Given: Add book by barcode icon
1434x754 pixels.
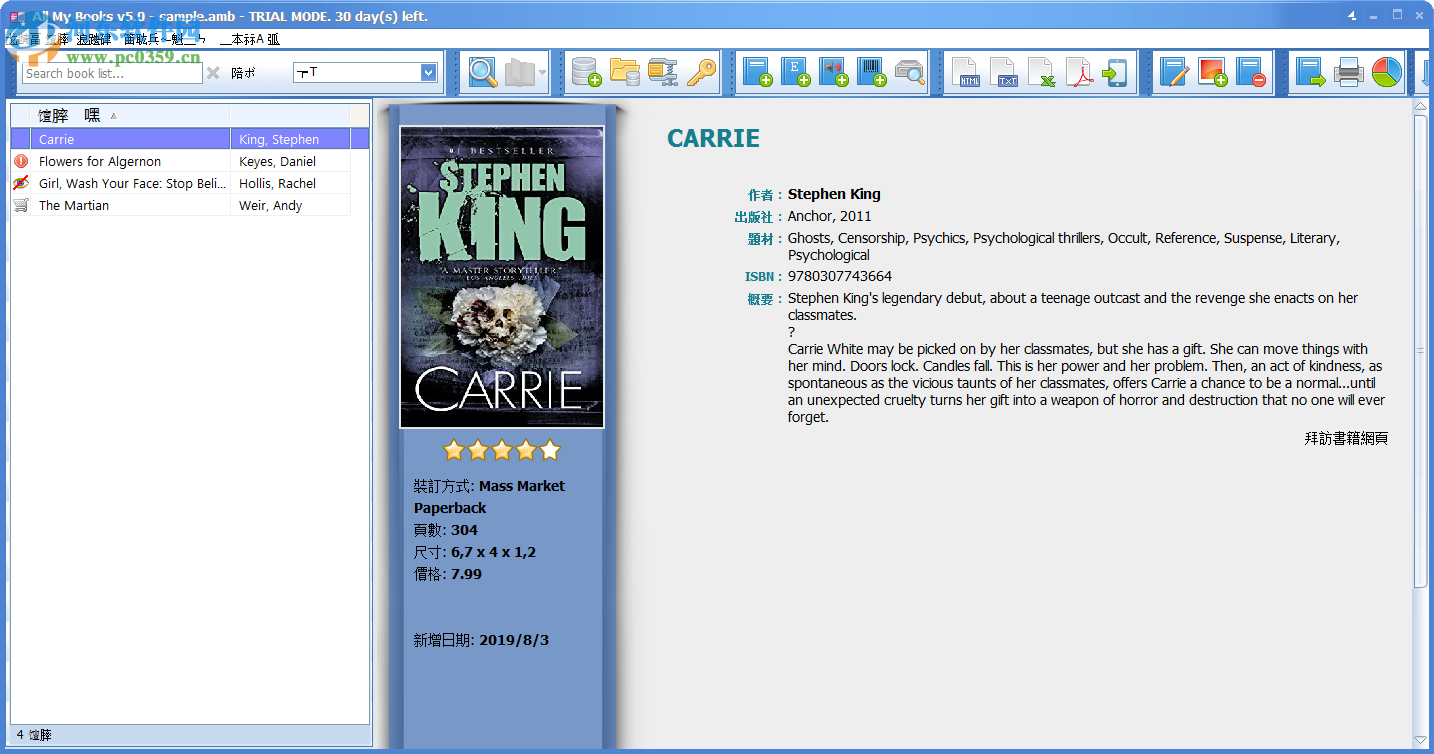Looking at the screenshot, I should pos(871,72).
